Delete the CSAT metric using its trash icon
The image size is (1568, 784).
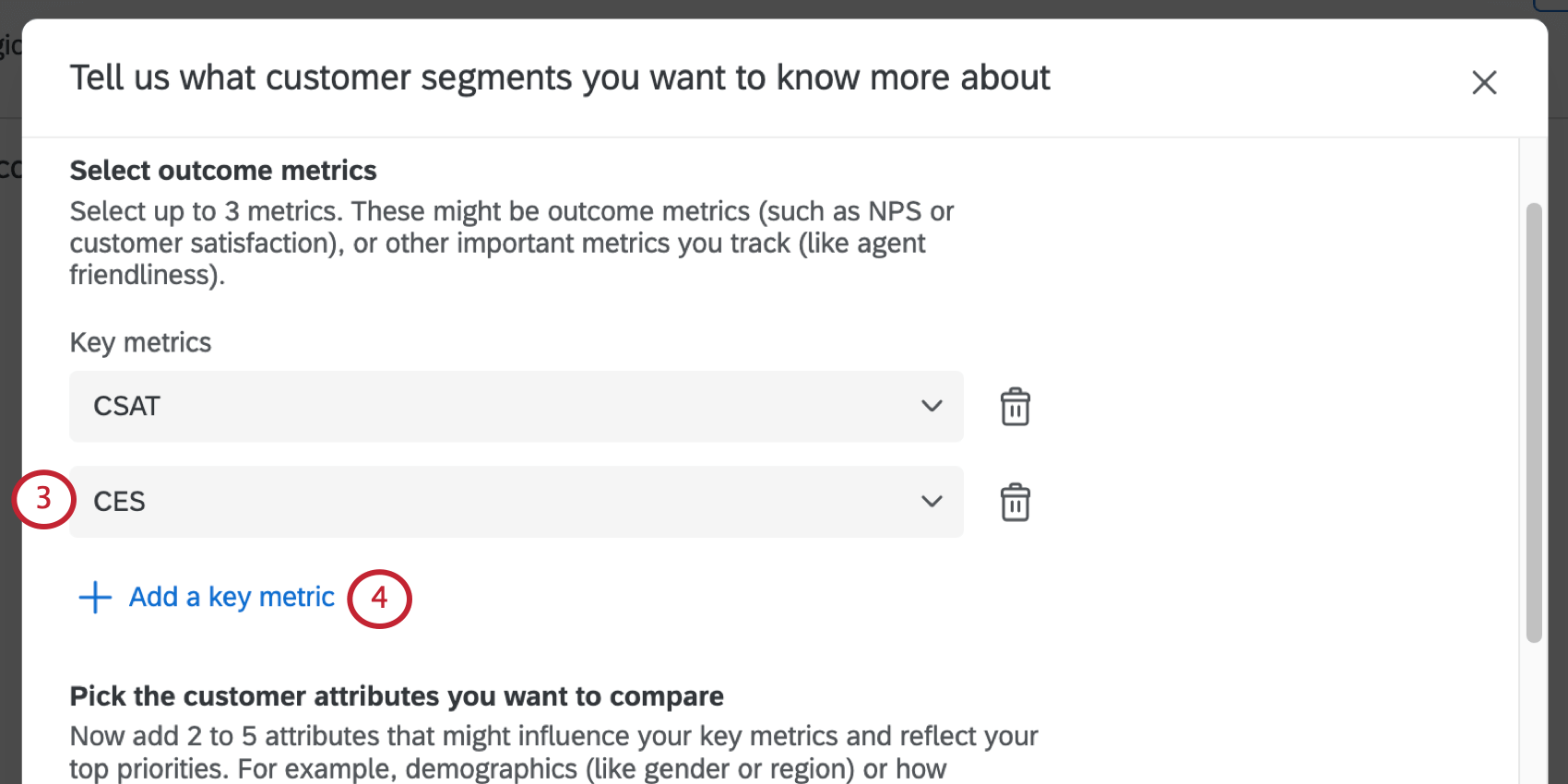click(1015, 406)
